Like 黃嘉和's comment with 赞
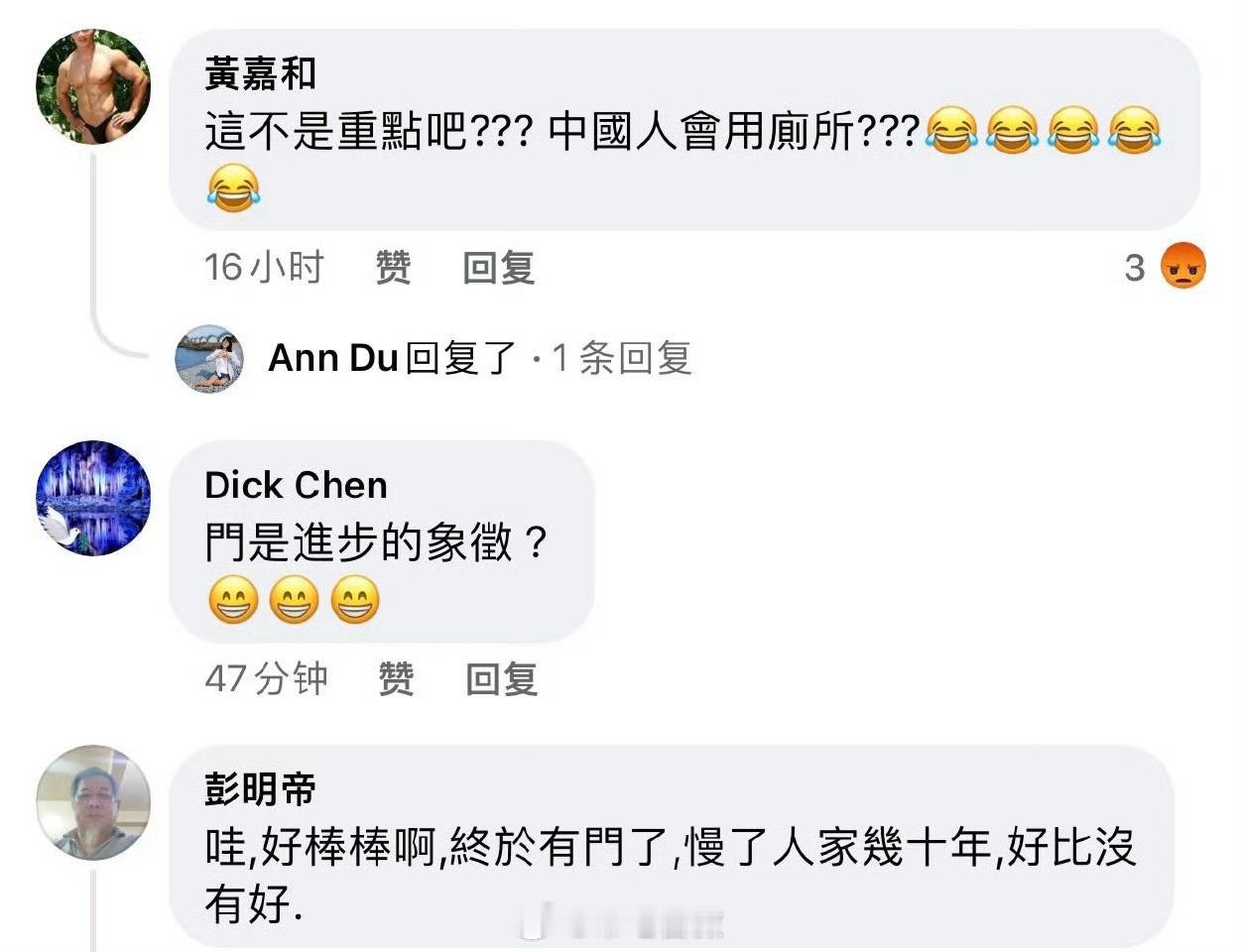Screen dimensions: 1241x952 [x=393, y=267]
